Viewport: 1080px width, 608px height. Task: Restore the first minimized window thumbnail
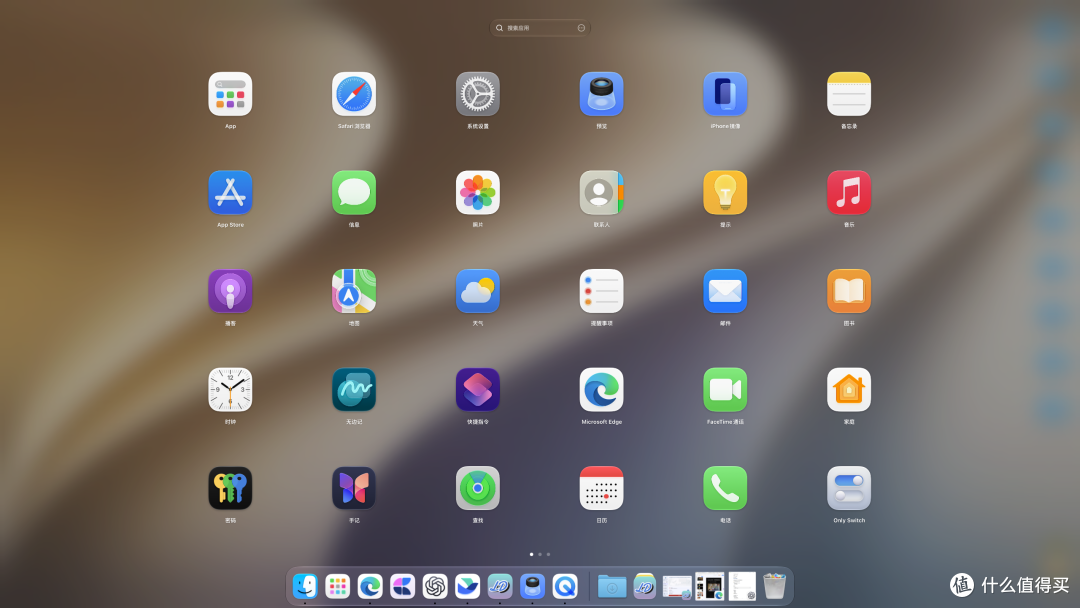(x=677, y=587)
